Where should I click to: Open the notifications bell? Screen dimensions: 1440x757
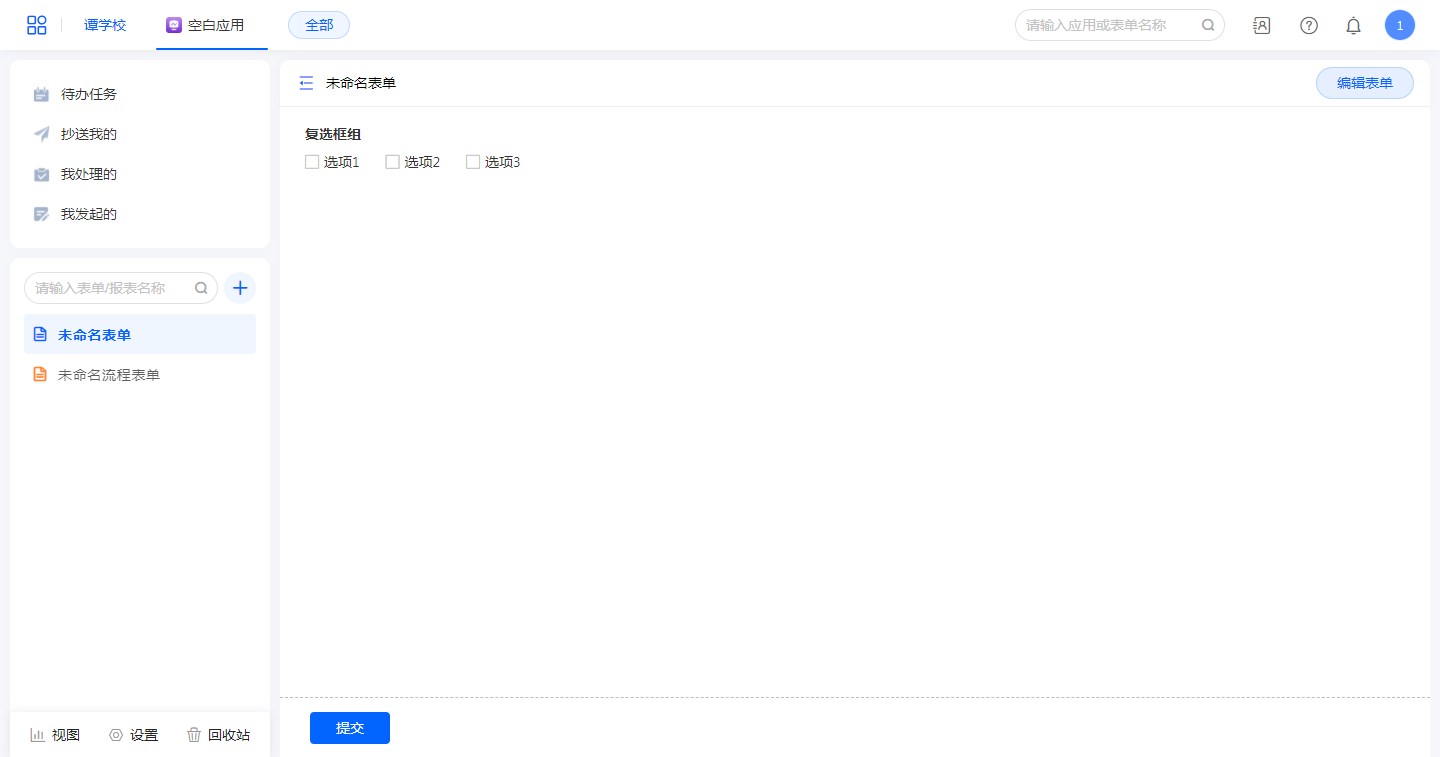pos(1353,26)
